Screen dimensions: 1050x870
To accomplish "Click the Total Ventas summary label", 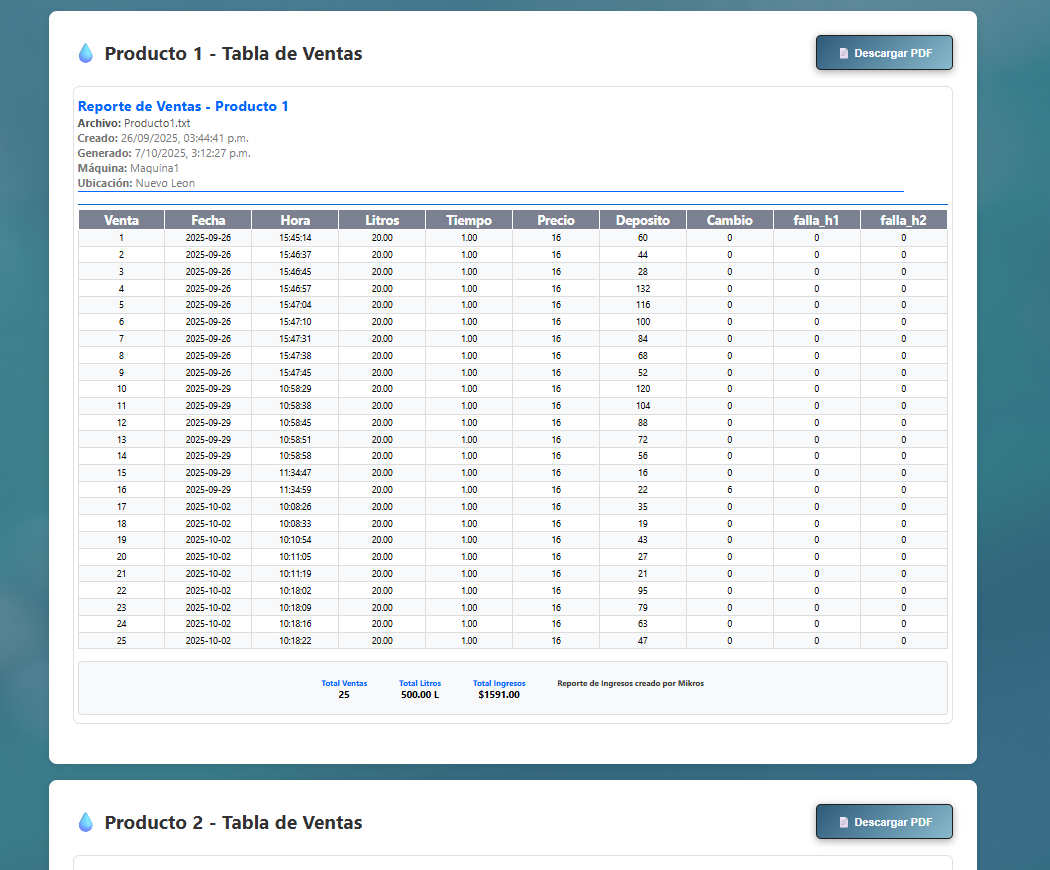I will (344, 683).
